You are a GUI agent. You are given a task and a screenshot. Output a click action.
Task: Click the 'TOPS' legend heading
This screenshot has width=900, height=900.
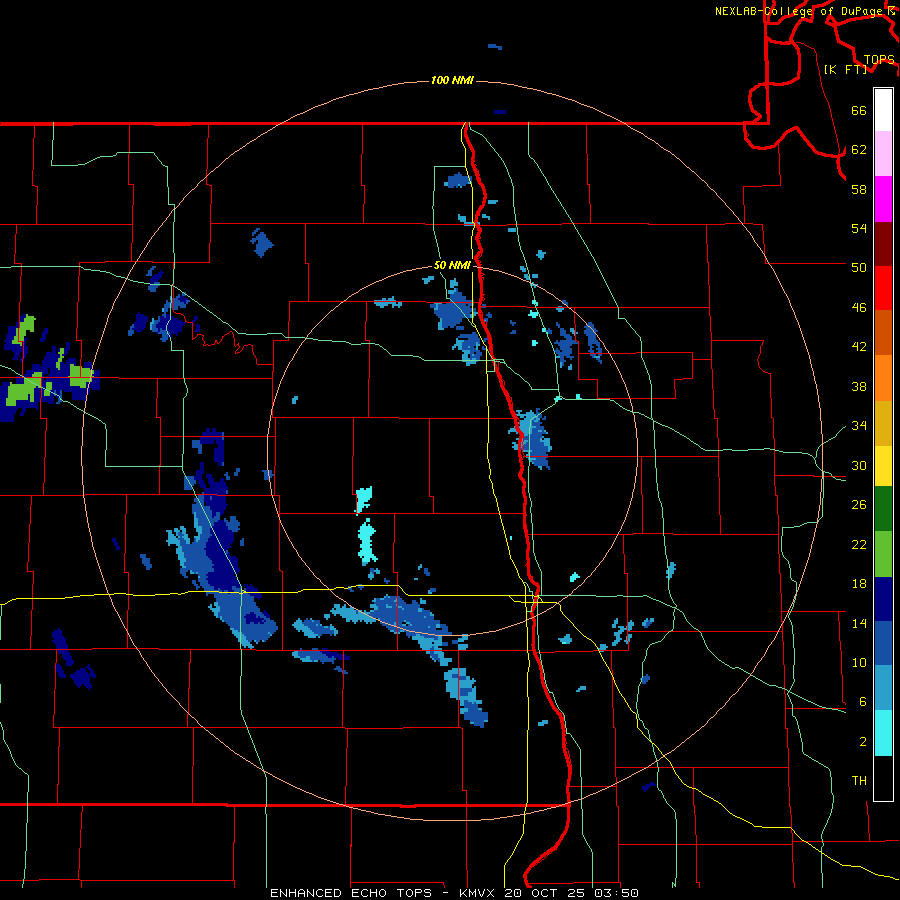click(x=879, y=60)
